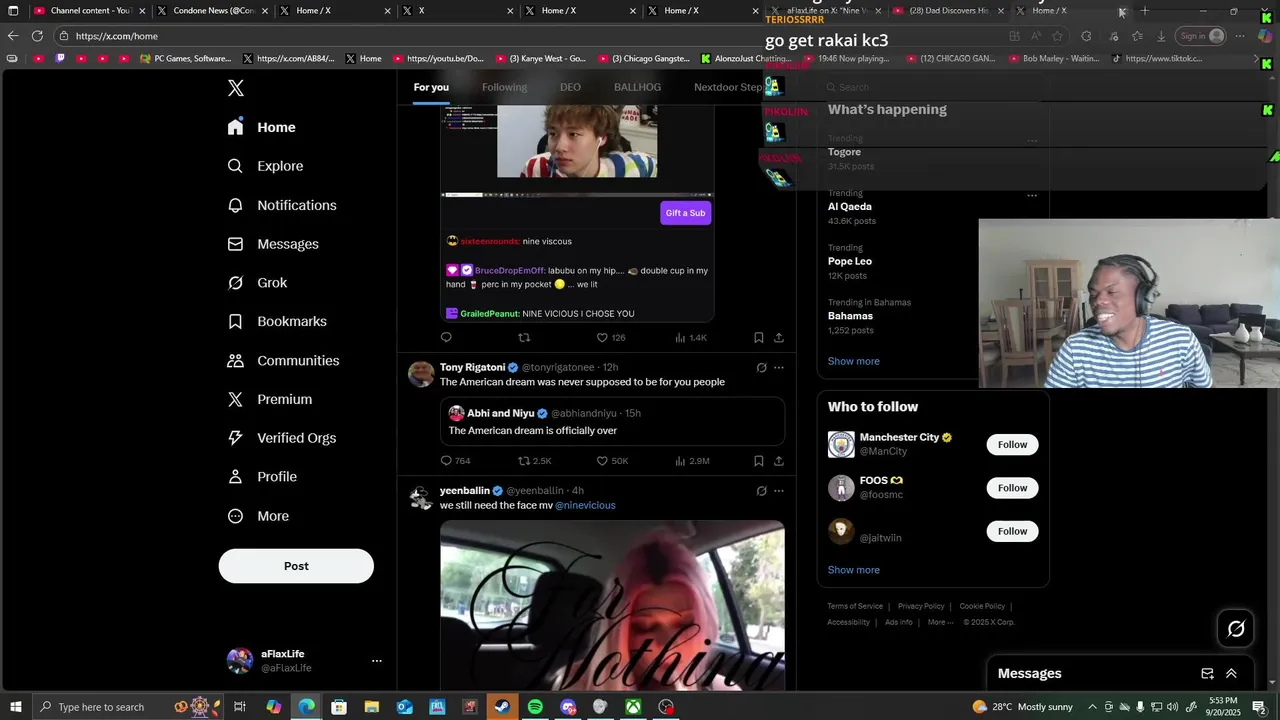This screenshot has height=720, width=1280.
Task: Click the Communities people icon
Action: pyautogui.click(x=235, y=360)
